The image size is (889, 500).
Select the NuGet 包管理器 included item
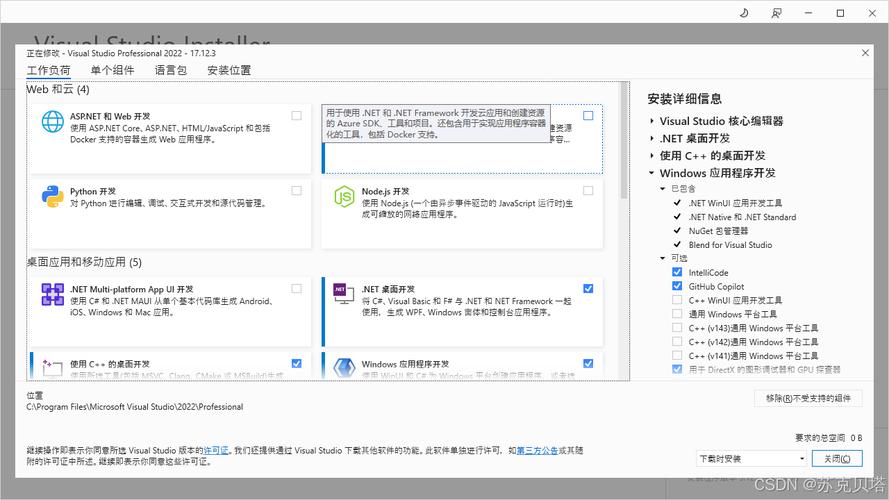point(718,231)
